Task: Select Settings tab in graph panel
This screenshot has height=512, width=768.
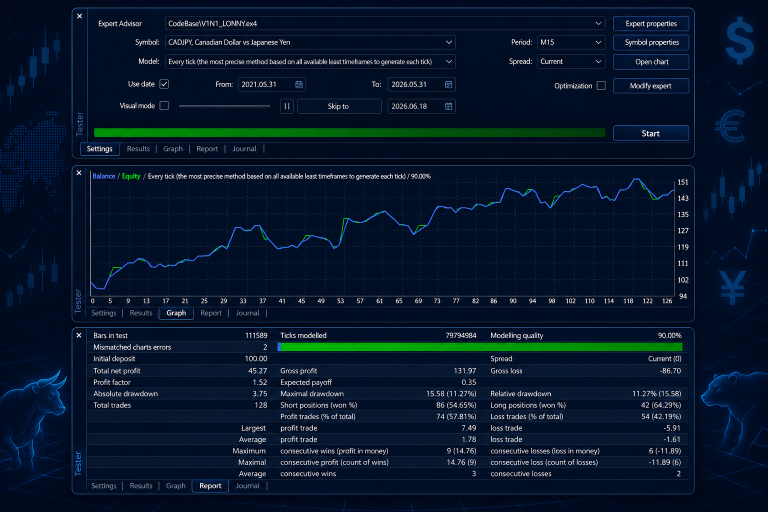Action: pos(104,313)
